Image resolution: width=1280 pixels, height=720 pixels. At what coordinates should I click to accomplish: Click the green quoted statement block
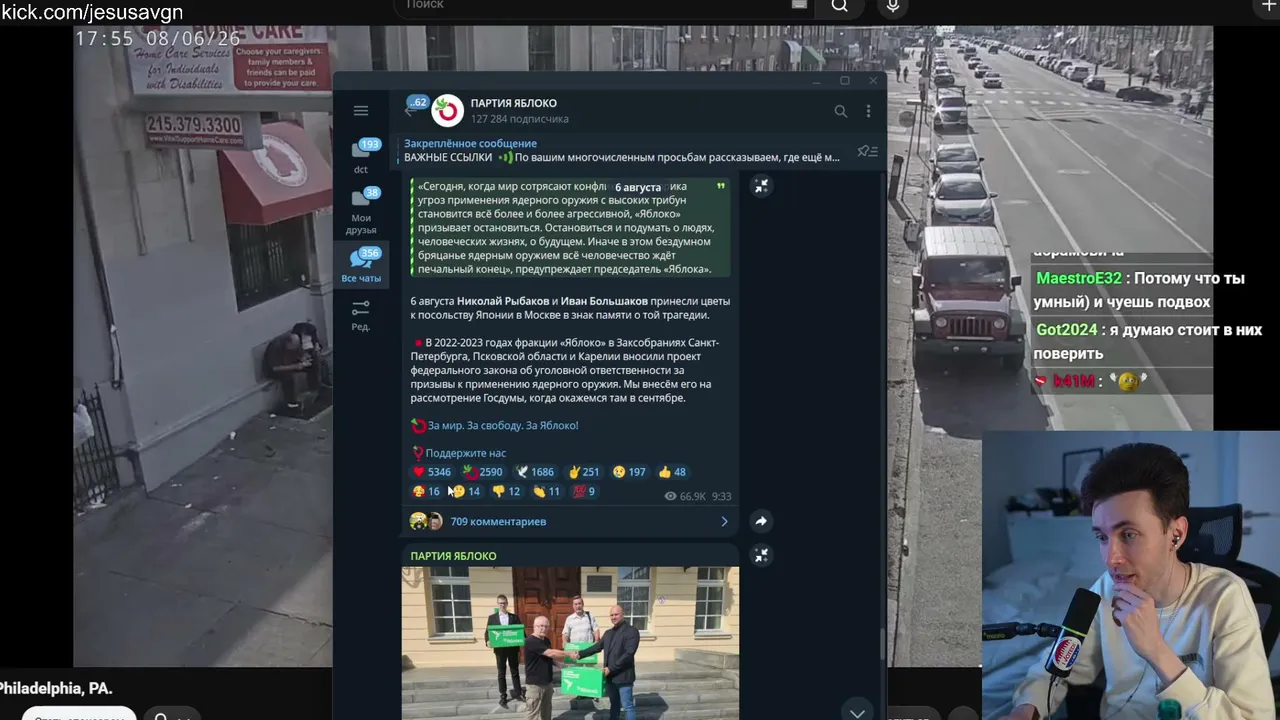pyautogui.click(x=570, y=228)
